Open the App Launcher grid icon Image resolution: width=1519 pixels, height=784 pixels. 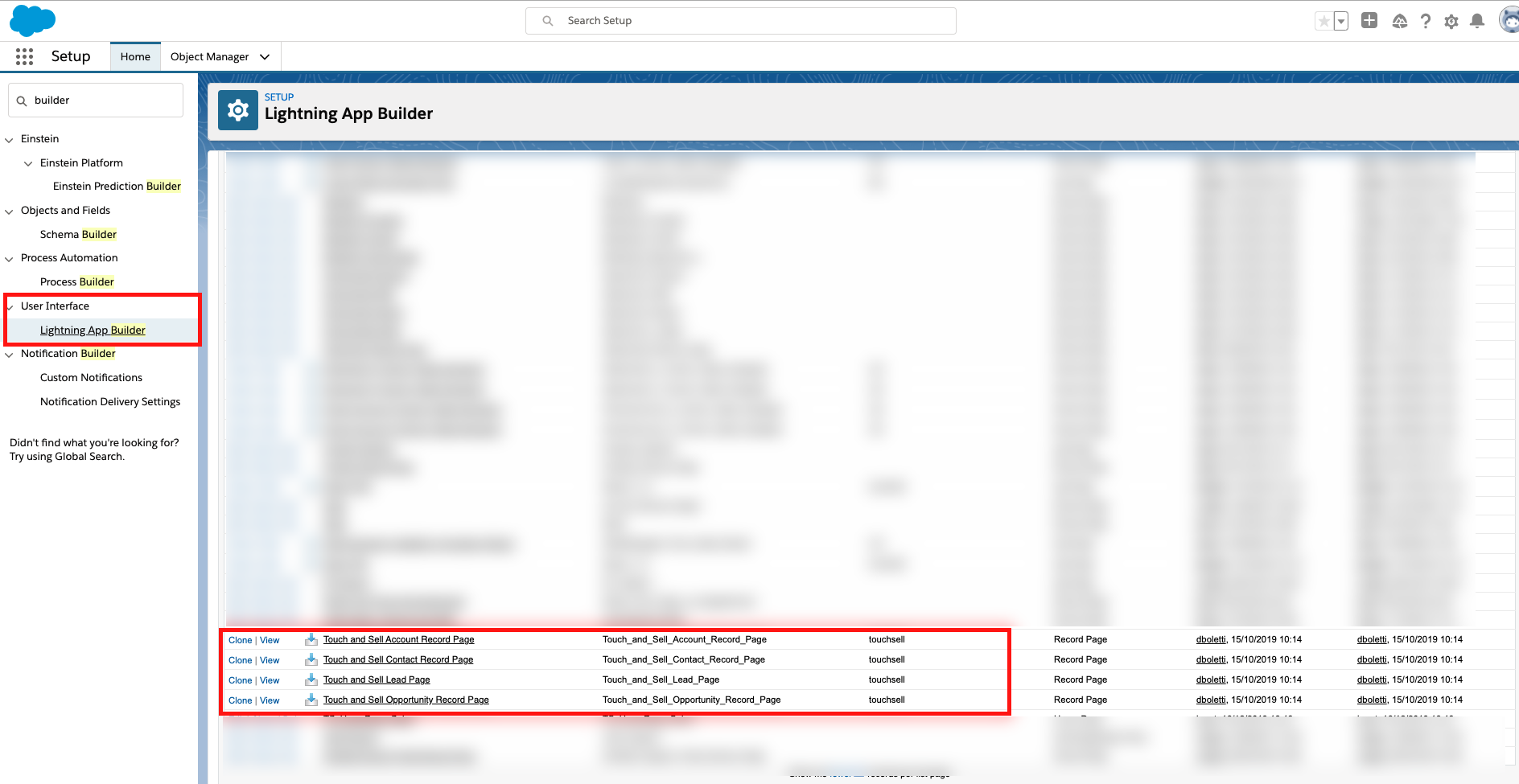[x=25, y=56]
